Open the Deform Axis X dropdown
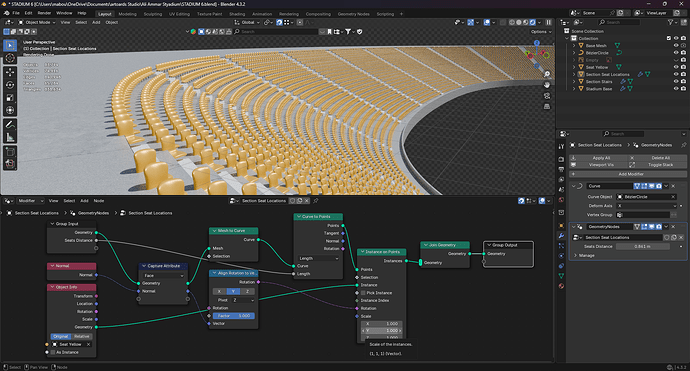The image size is (690, 371). click(x=646, y=206)
